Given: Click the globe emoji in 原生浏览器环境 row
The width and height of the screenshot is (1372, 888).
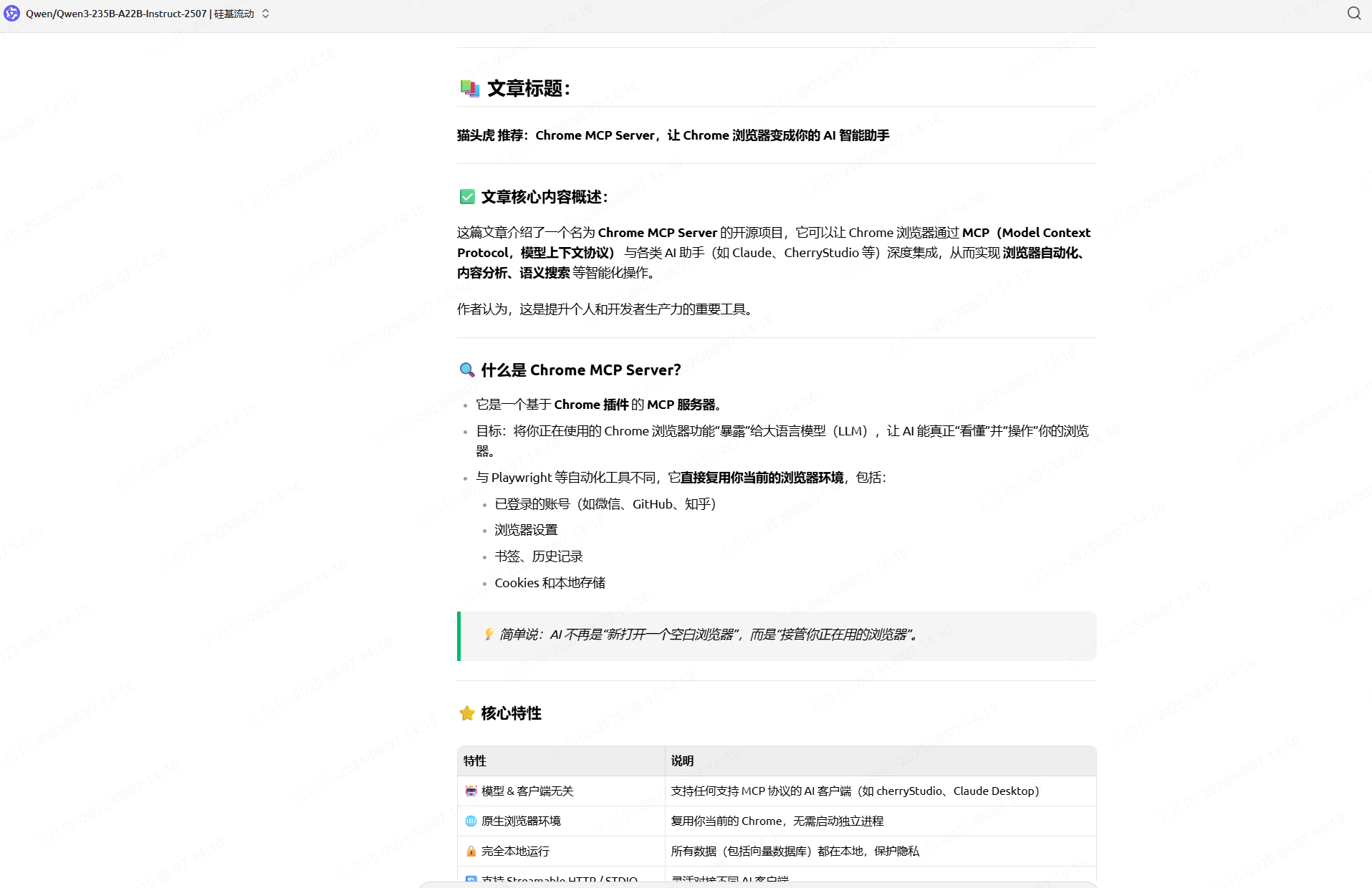Looking at the screenshot, I should pyautogui.click(x=471, y=821).
